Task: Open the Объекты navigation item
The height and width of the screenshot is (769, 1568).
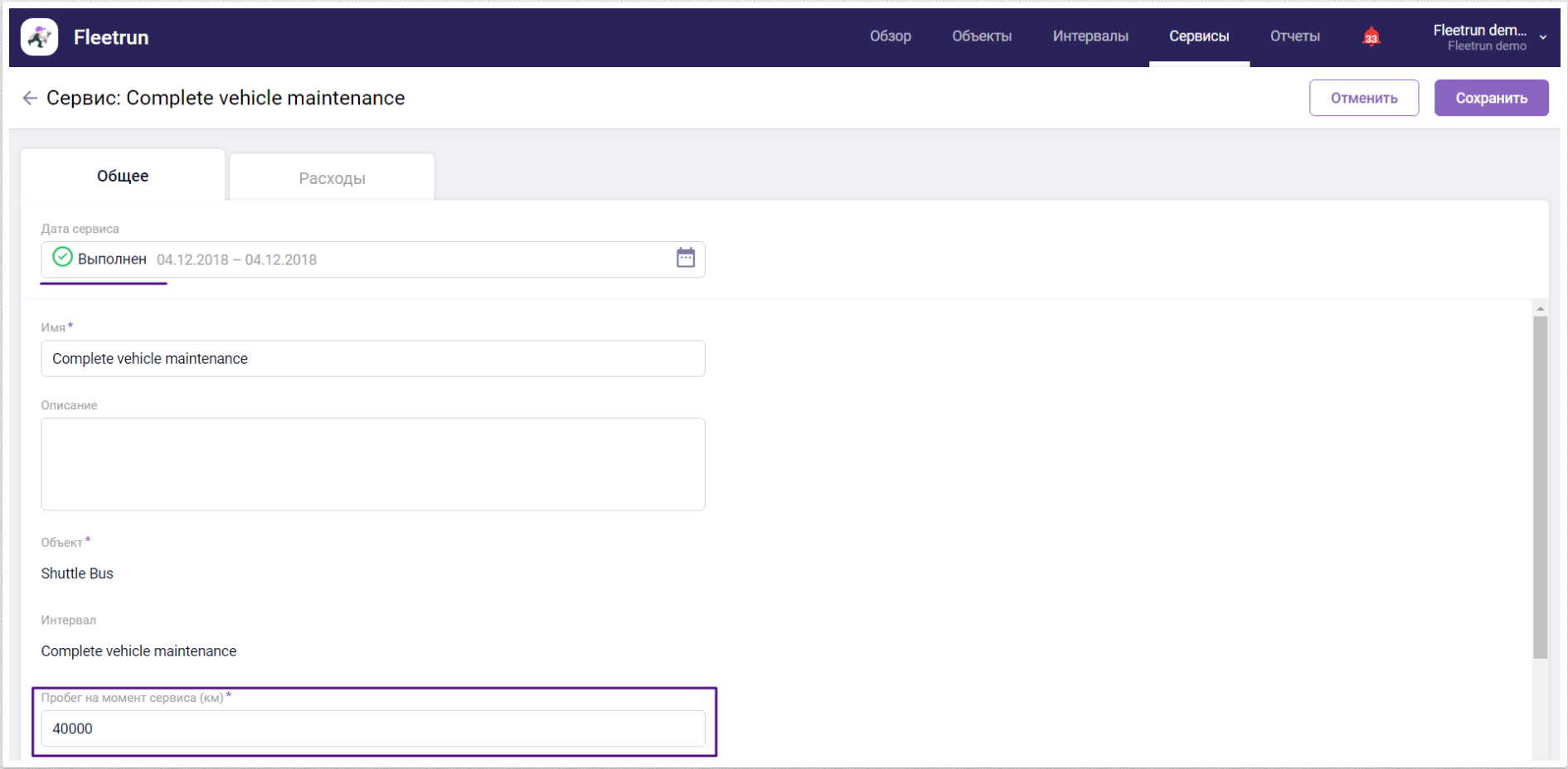Action: (x=981, y=36)
